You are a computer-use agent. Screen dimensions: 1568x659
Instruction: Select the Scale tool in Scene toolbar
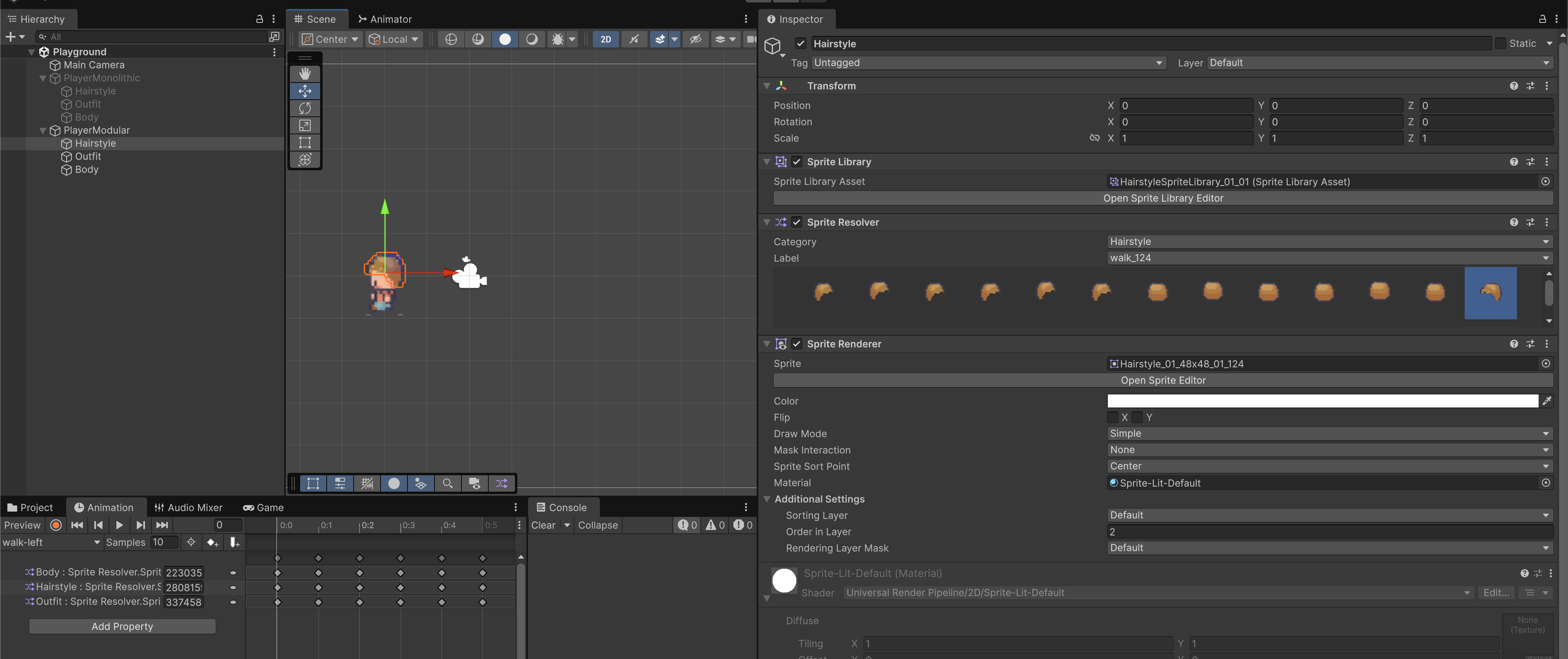click(305, 125)
